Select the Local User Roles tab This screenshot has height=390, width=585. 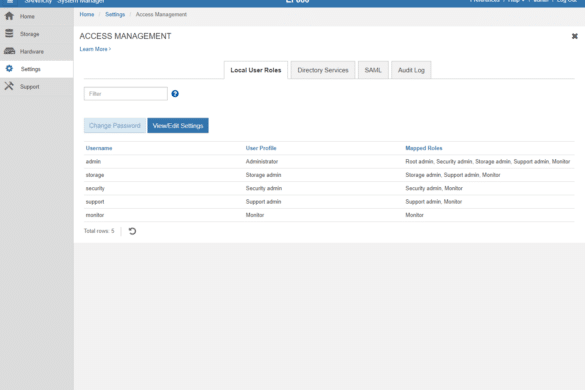pos(256,70)
